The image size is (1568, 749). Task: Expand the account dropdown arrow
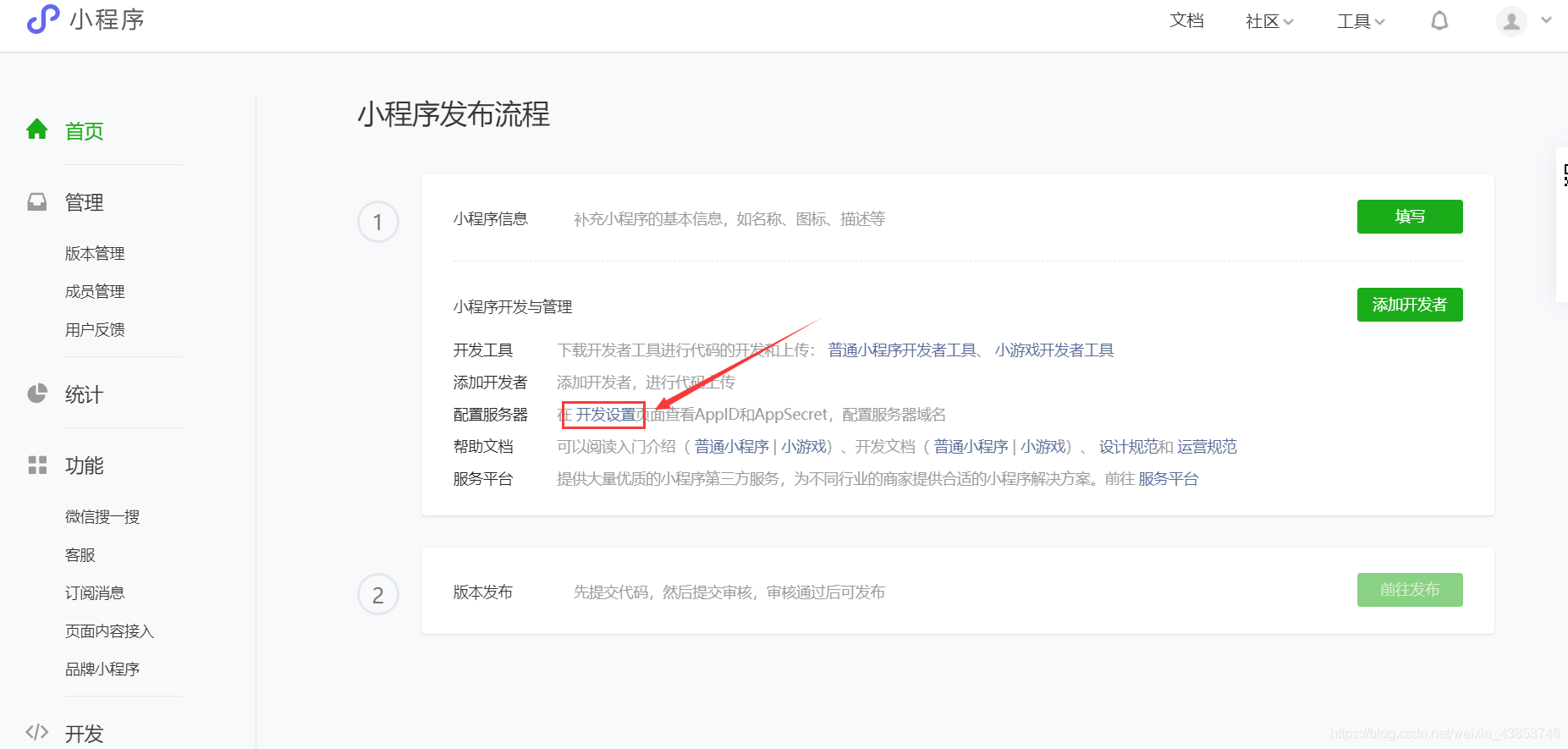point(1546,20)
